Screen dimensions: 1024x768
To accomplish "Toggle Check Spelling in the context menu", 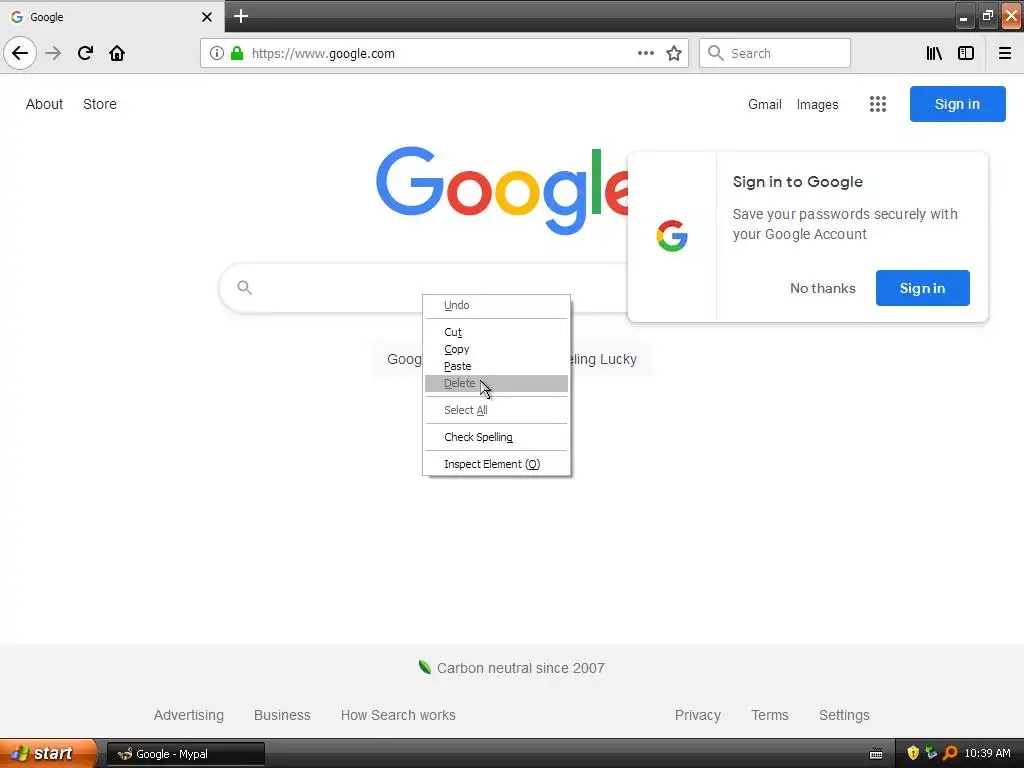I will pyautogui.click(x=496, y=437).
